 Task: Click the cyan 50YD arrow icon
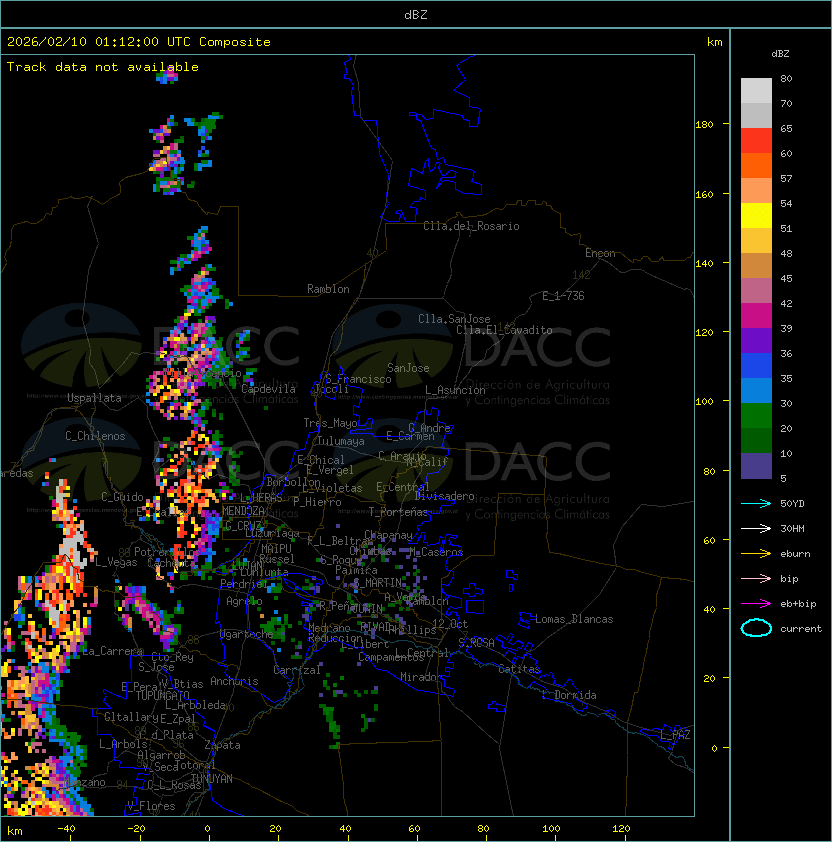point(756,503)
